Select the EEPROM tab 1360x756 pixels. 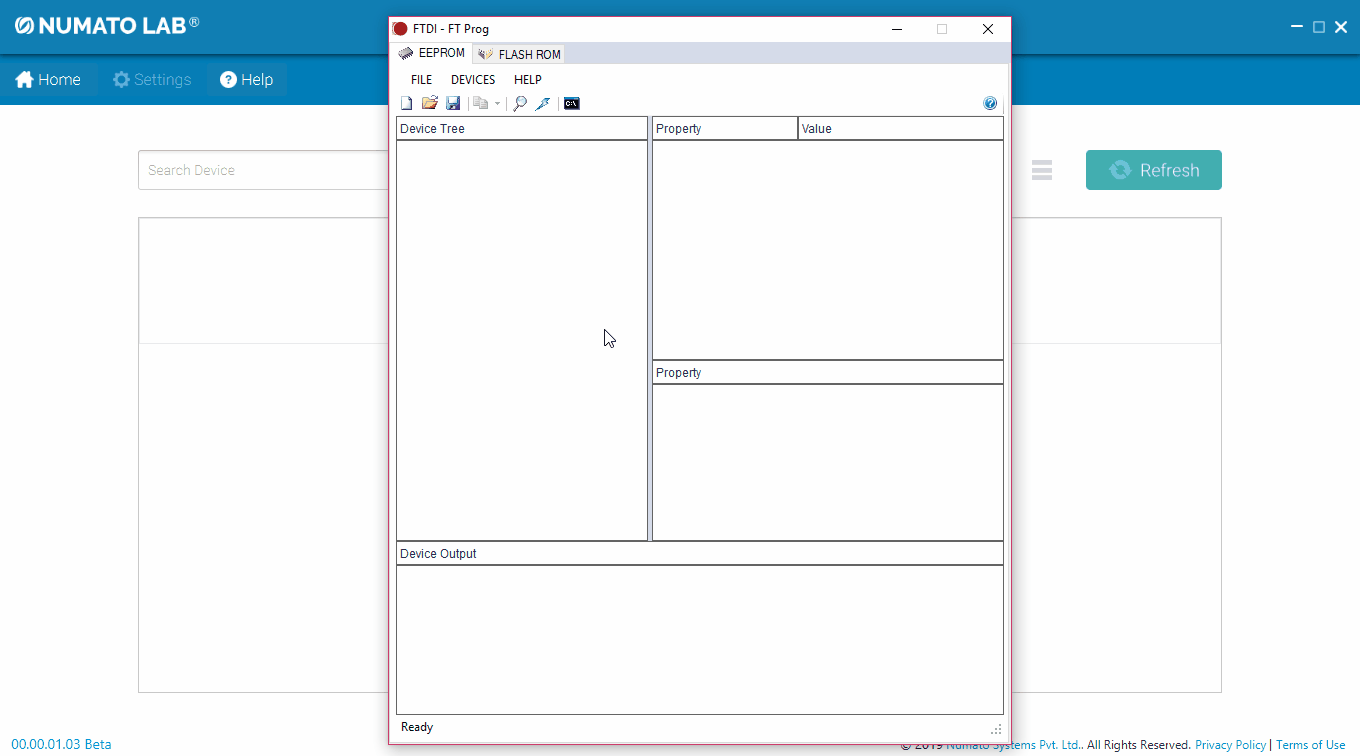432,53
